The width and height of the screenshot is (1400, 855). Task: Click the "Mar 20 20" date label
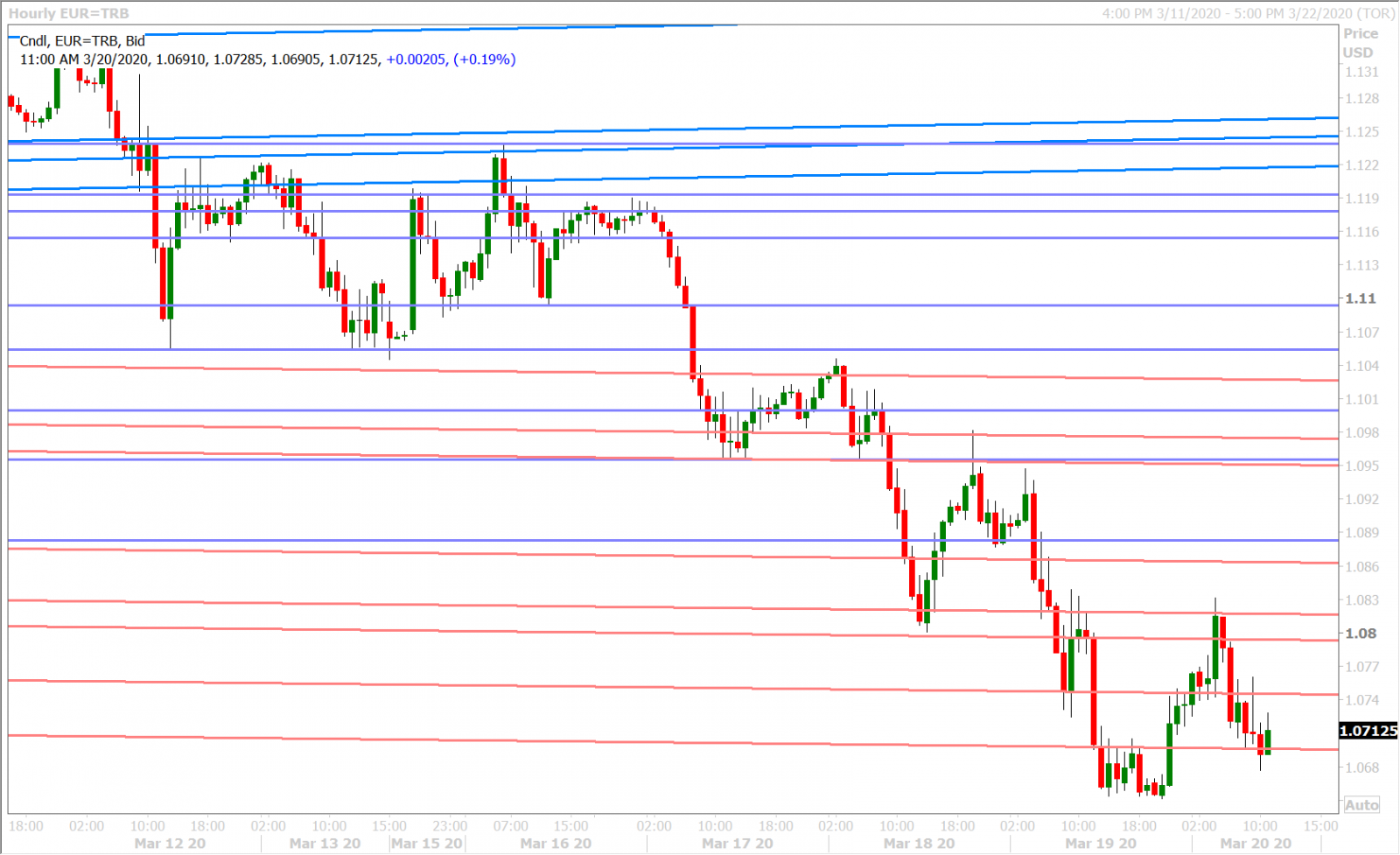tap(1256, 844)
